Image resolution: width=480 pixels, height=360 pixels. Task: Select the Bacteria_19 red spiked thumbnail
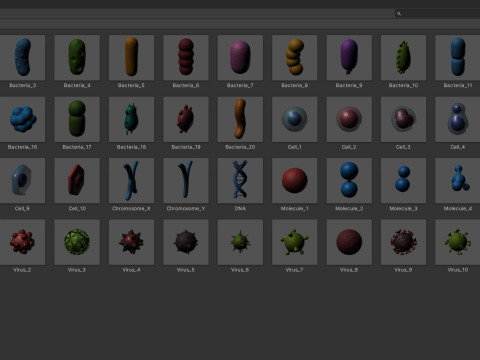click(x=186, y=119)
